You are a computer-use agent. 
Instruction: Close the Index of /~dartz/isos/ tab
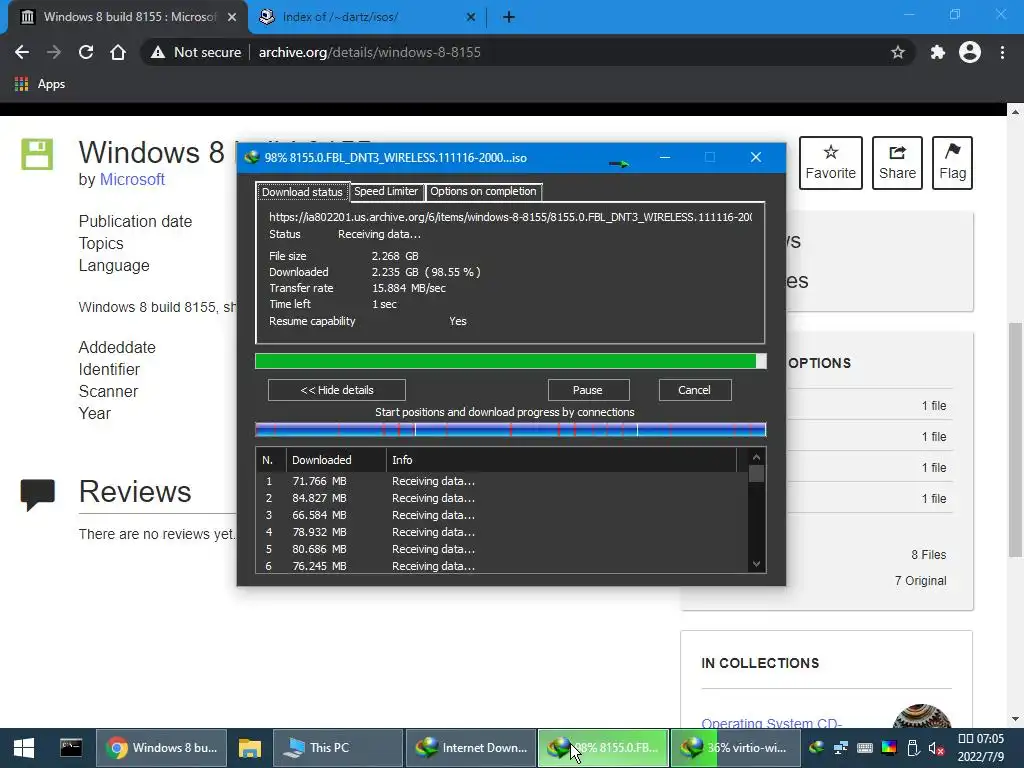[471, 17]
